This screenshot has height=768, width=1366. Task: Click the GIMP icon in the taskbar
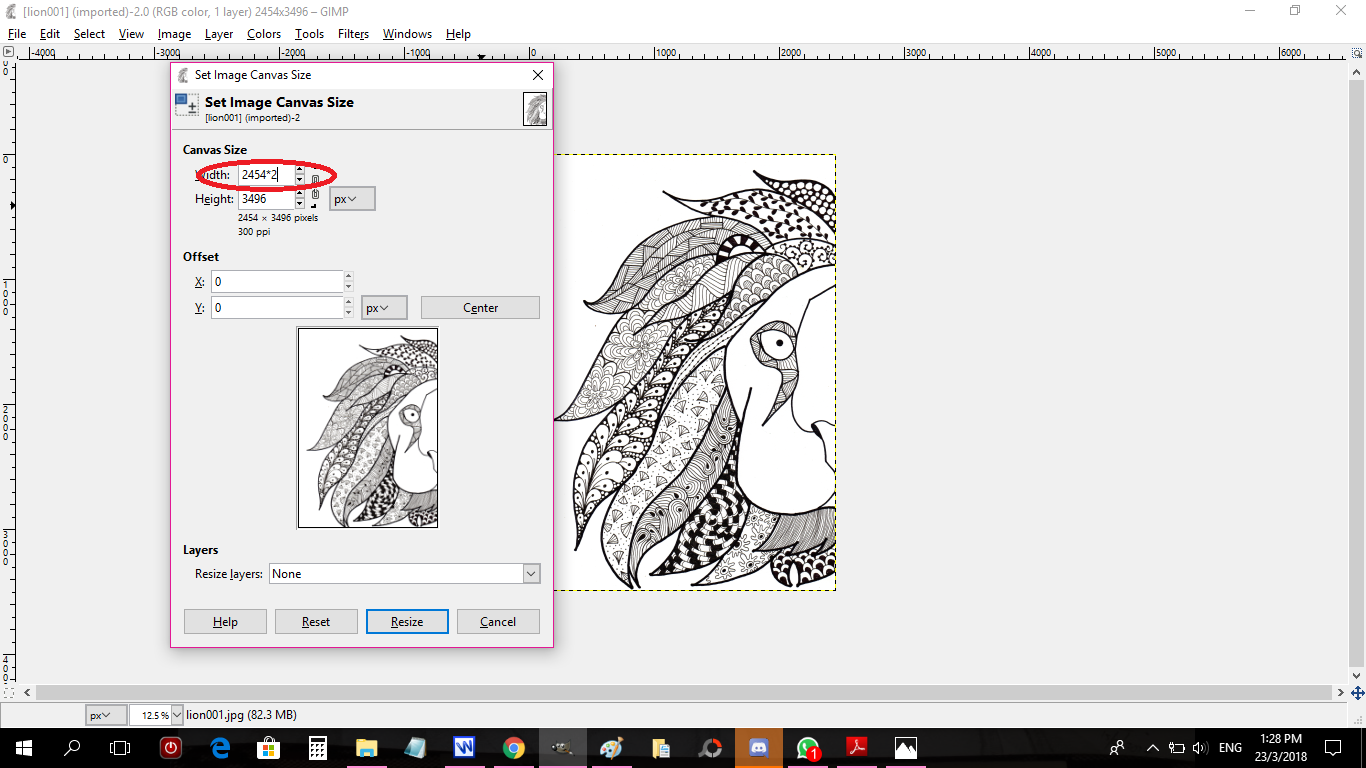[x=563, y=747]
